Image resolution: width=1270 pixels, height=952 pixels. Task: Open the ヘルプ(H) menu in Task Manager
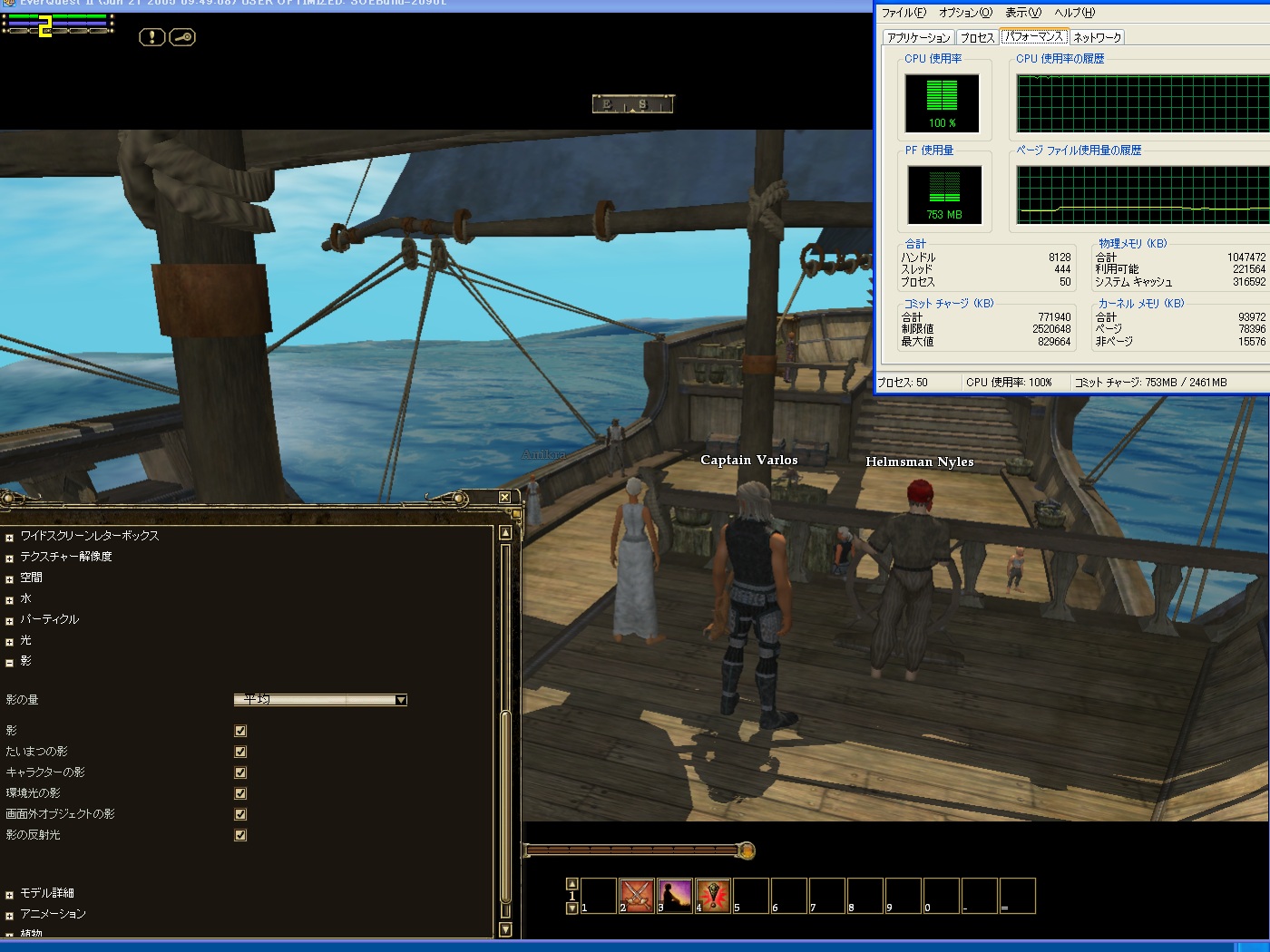pos(1074,13)
